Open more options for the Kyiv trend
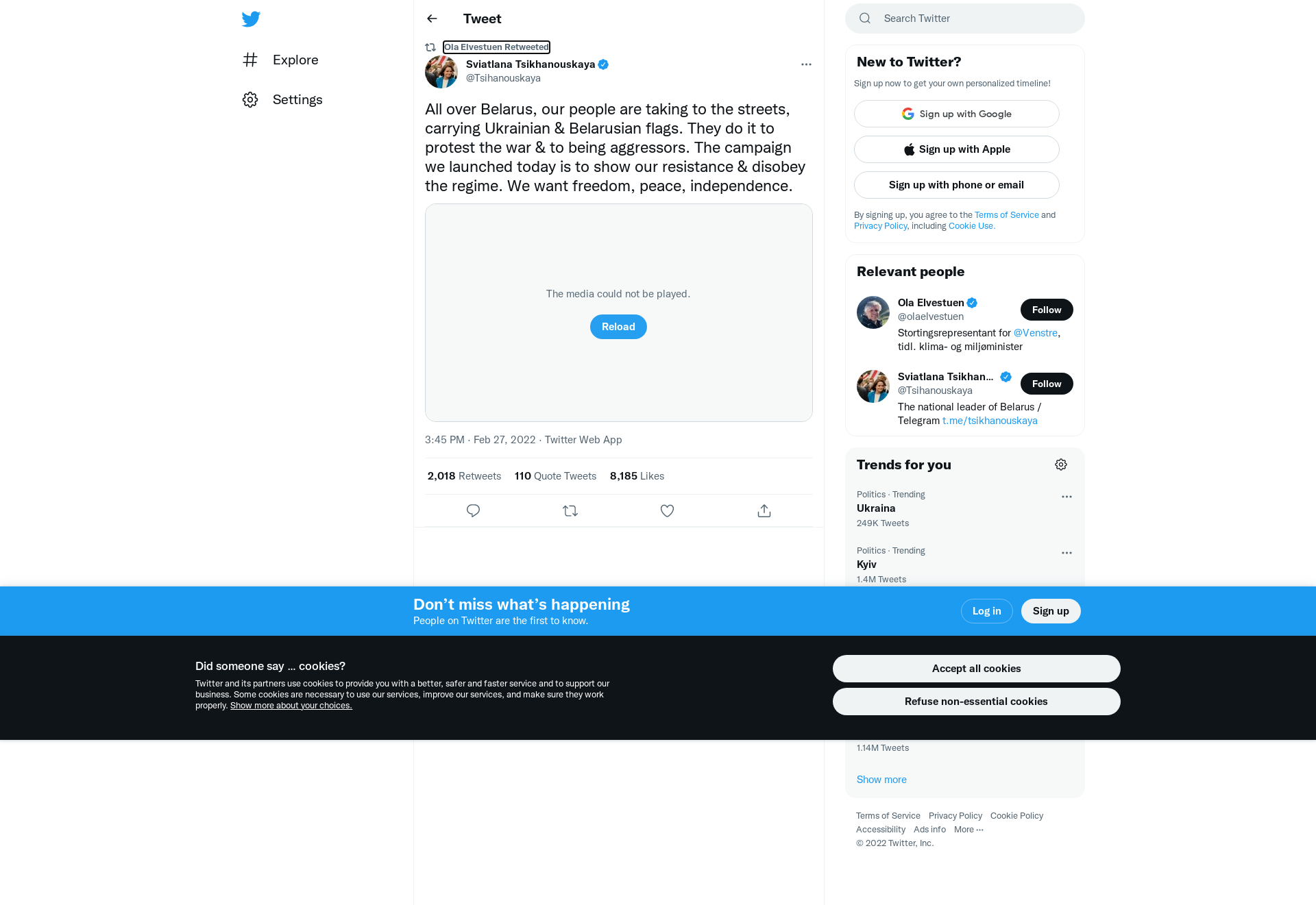The width and height of the screenshot is (1316, 905). point(1067,553)
